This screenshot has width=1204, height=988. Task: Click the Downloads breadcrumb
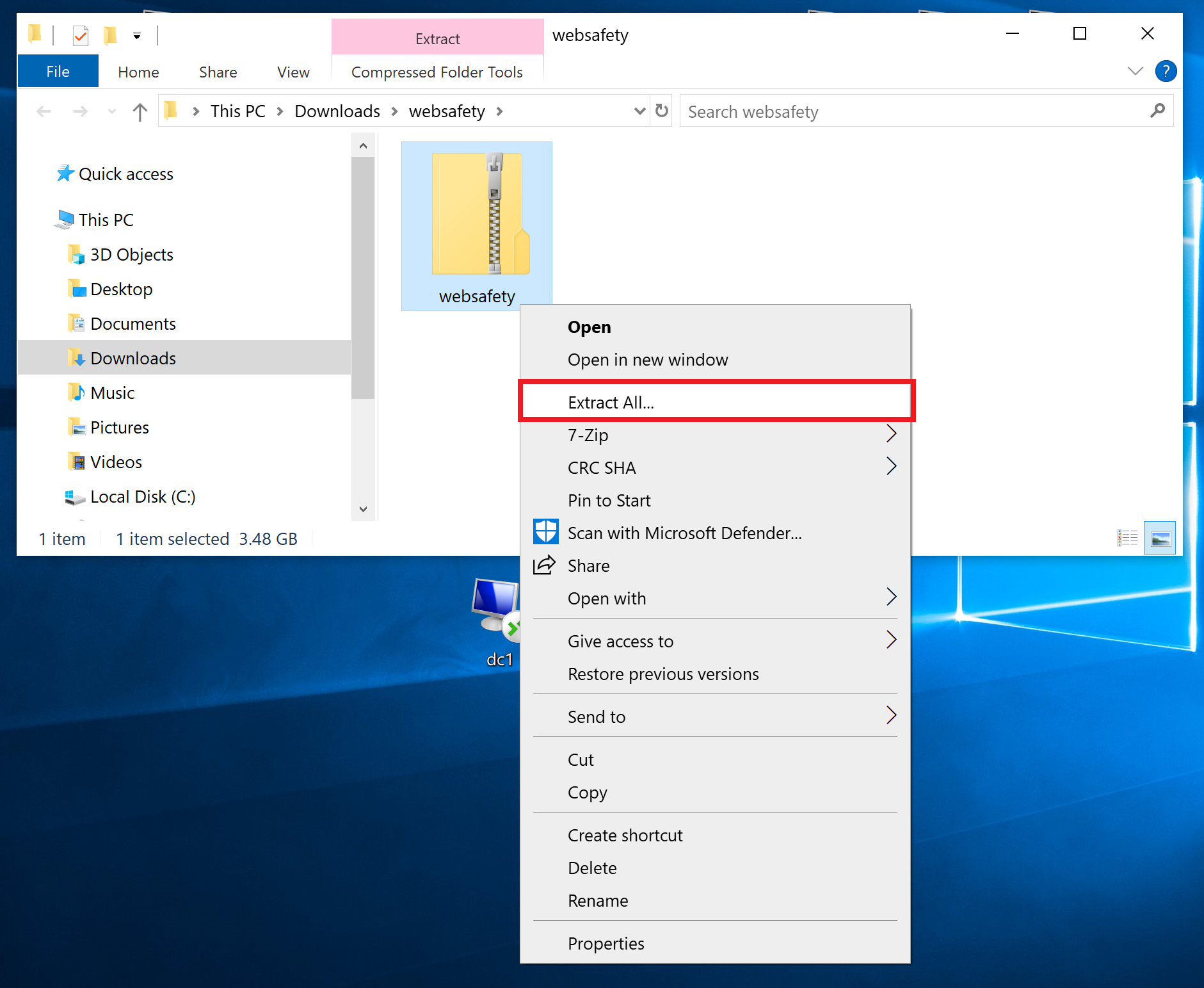tap(337, 111)
